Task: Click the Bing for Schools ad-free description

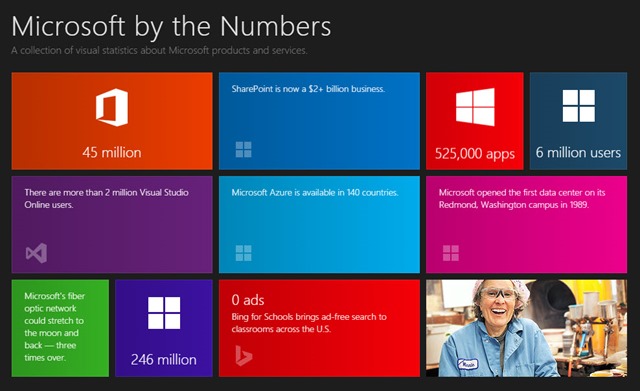Action: click(x=309, y=323)
